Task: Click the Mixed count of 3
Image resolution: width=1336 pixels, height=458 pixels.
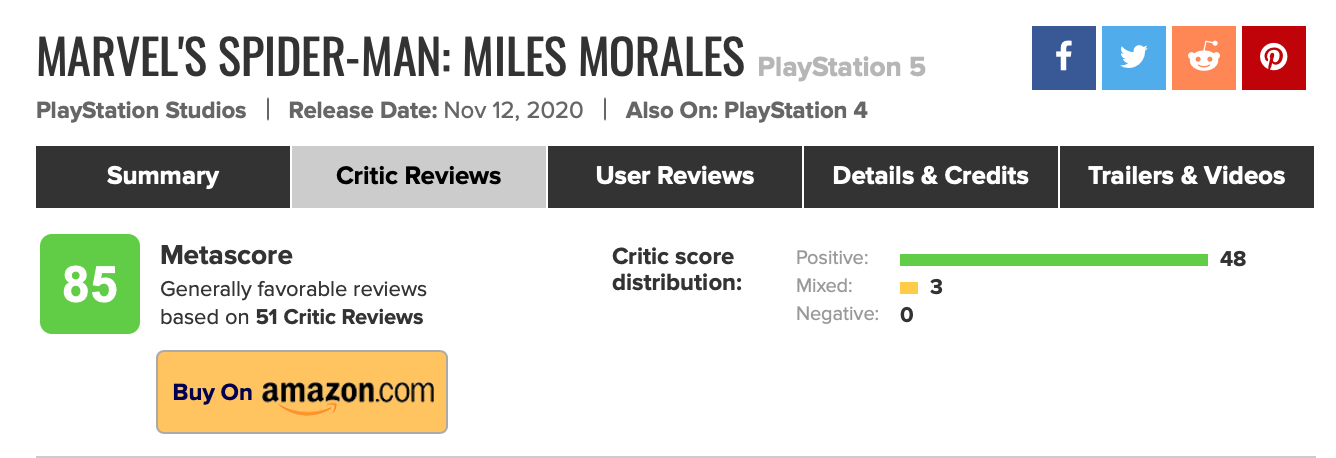Action: [x=936, y=288]
